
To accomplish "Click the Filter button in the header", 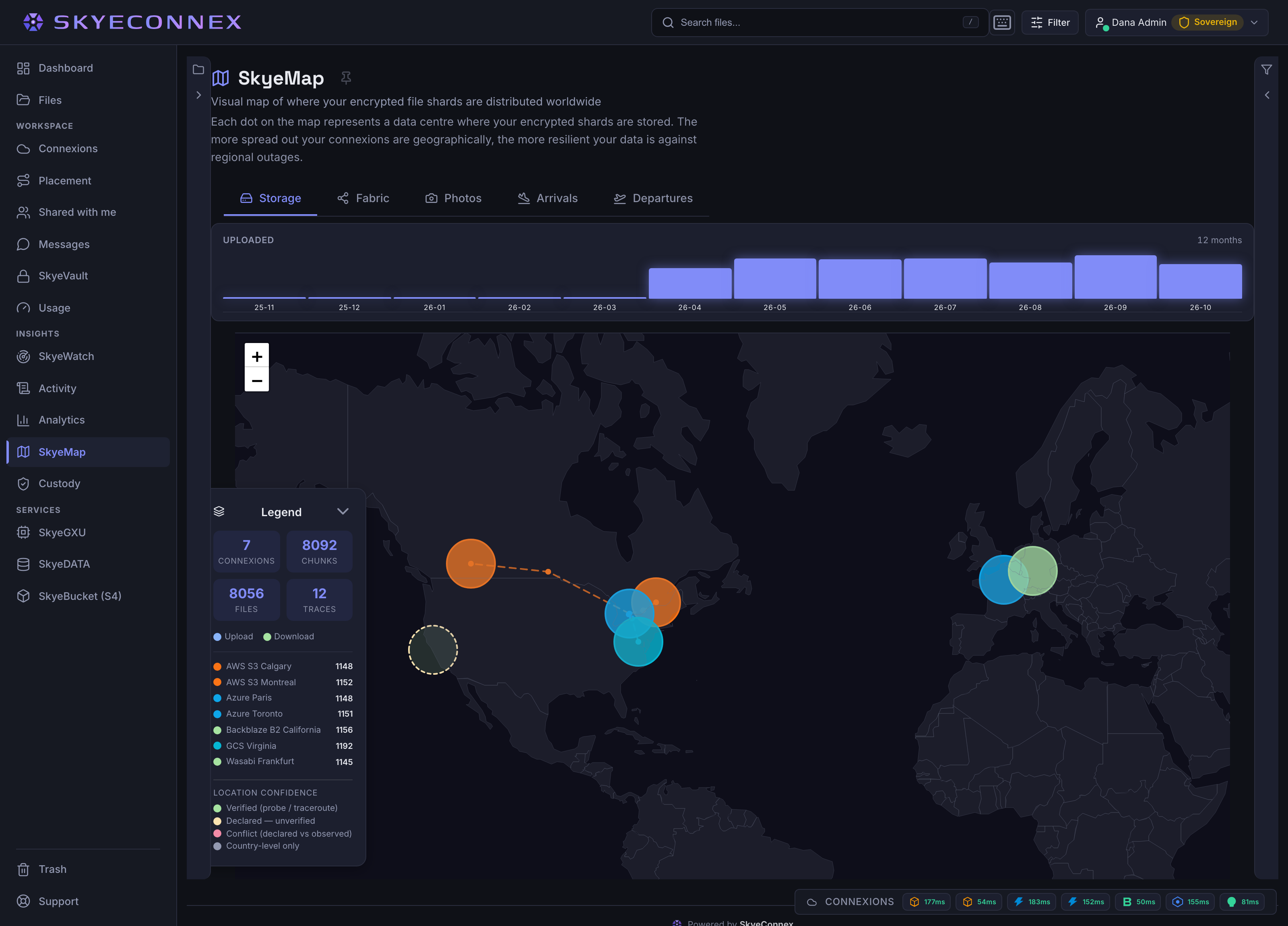I will [x=1049, y=23].
